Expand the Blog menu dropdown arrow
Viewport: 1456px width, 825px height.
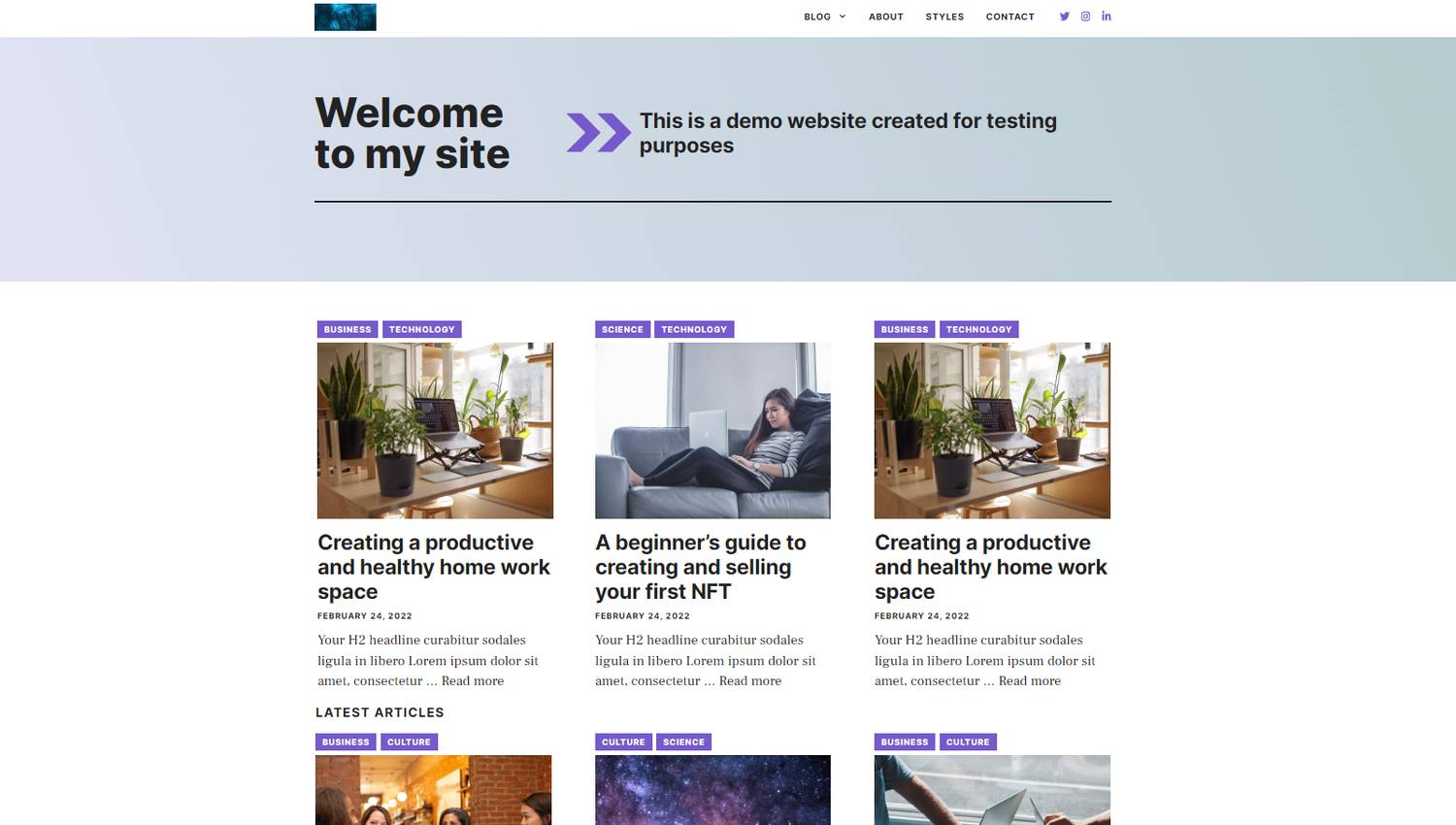click(843, 16)
